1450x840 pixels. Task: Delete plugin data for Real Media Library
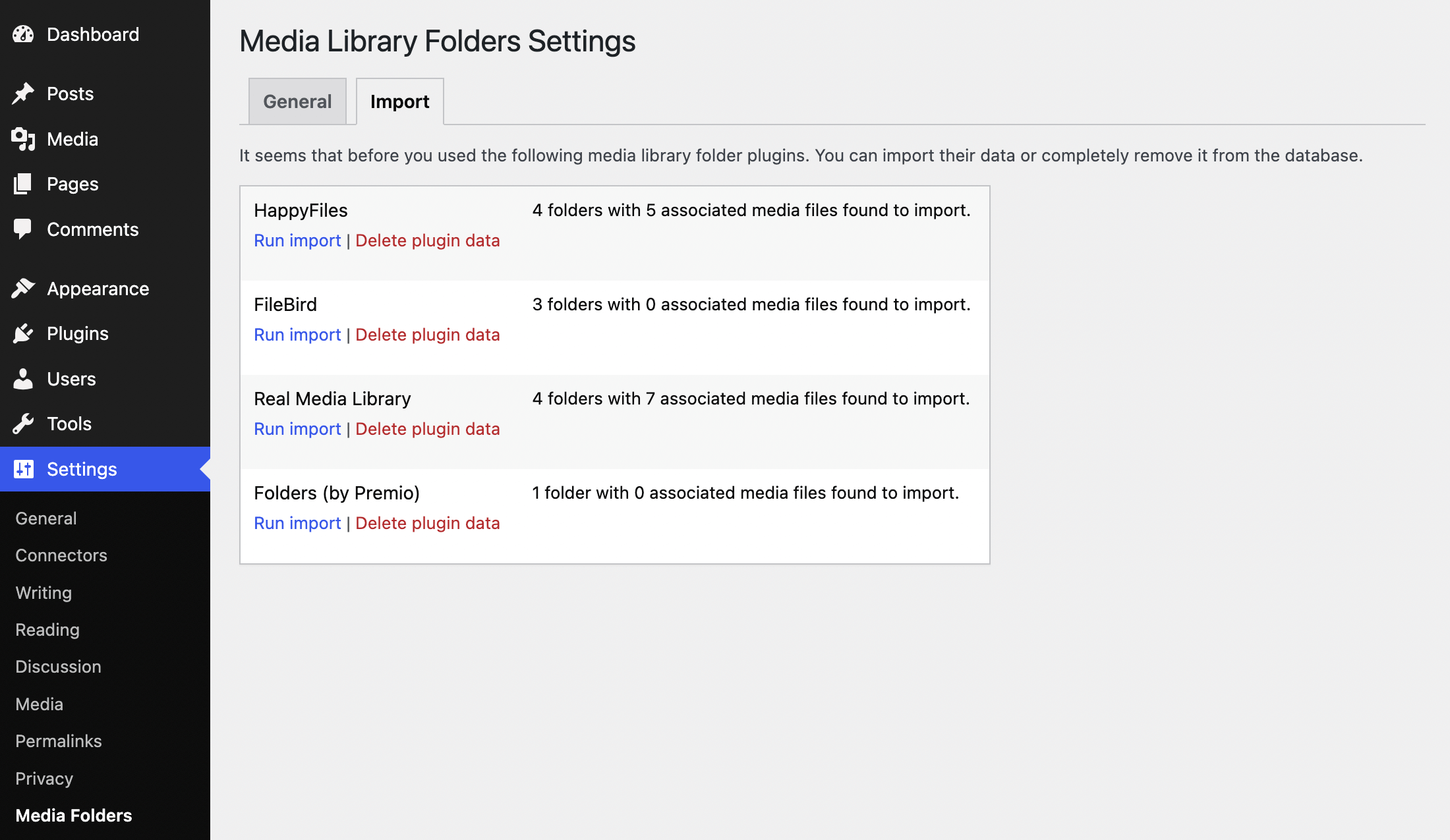[428, 429]
